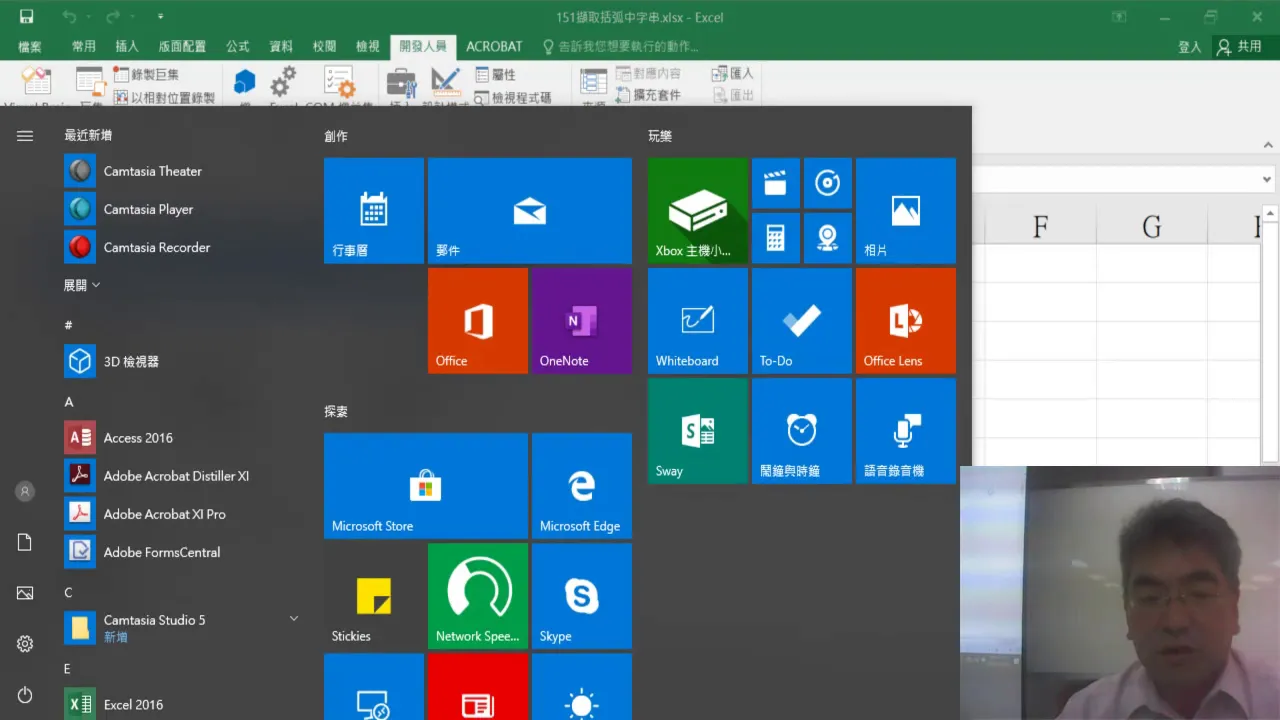Image resolution: width=1280 pixels, height=720 pixels.
Task: Open the To-Do tile
Action: [x=802, y=321]
